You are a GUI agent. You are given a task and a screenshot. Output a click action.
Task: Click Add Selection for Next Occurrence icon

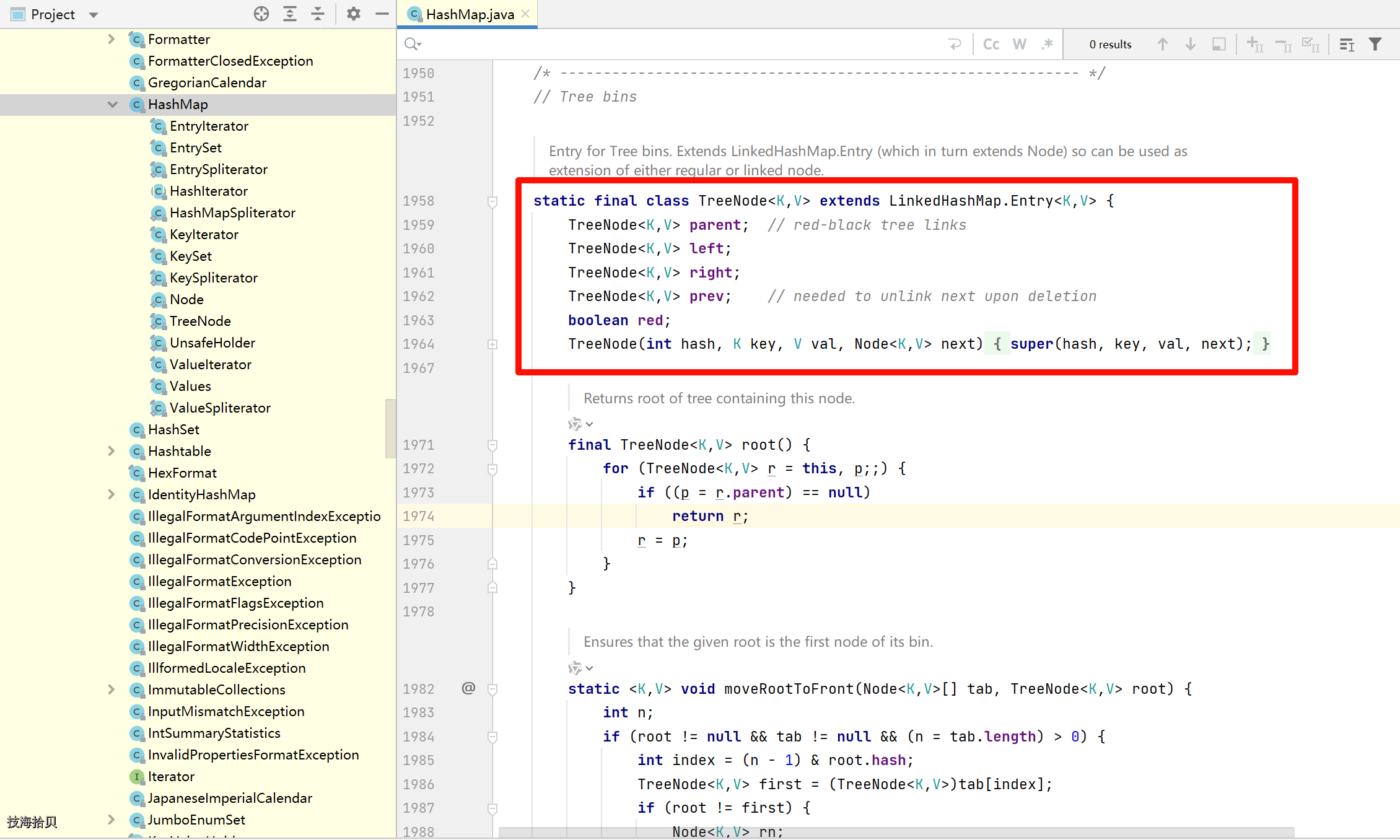coord(1255,44)
